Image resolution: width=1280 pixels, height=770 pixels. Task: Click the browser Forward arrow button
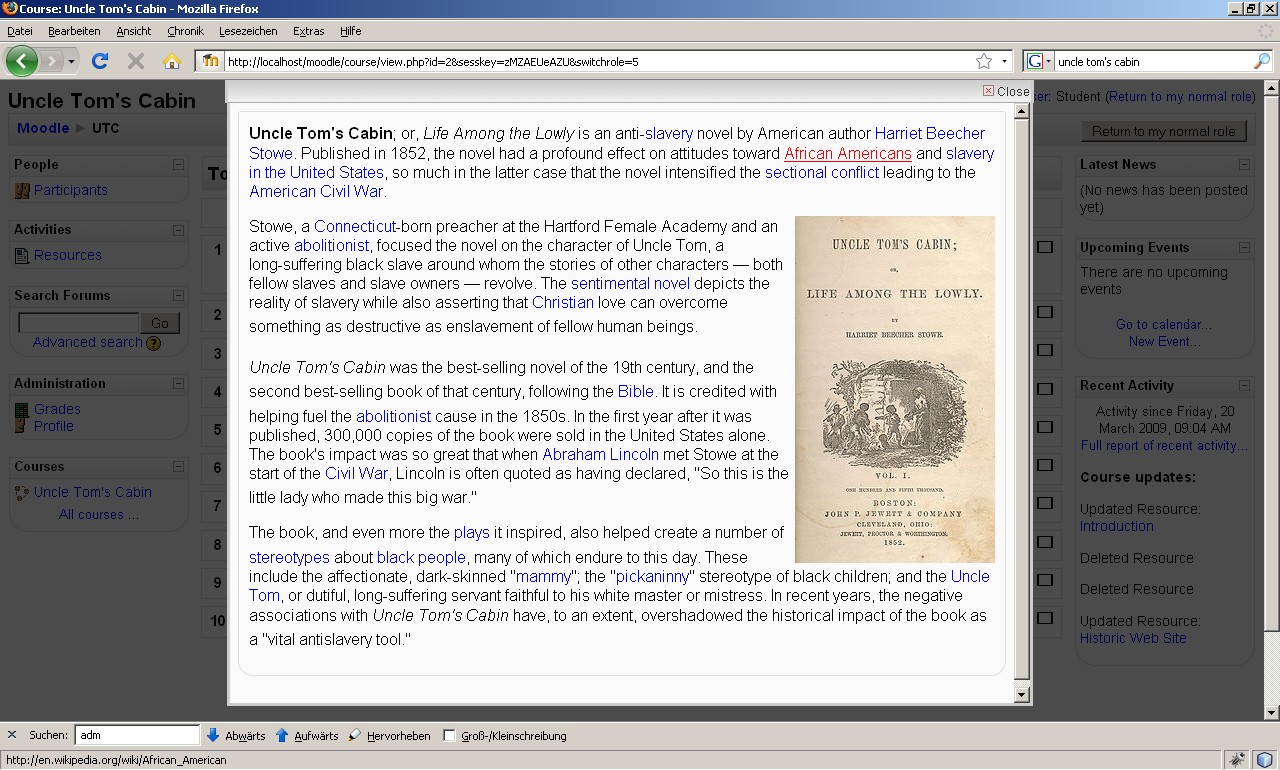click(x=51, y=61)
